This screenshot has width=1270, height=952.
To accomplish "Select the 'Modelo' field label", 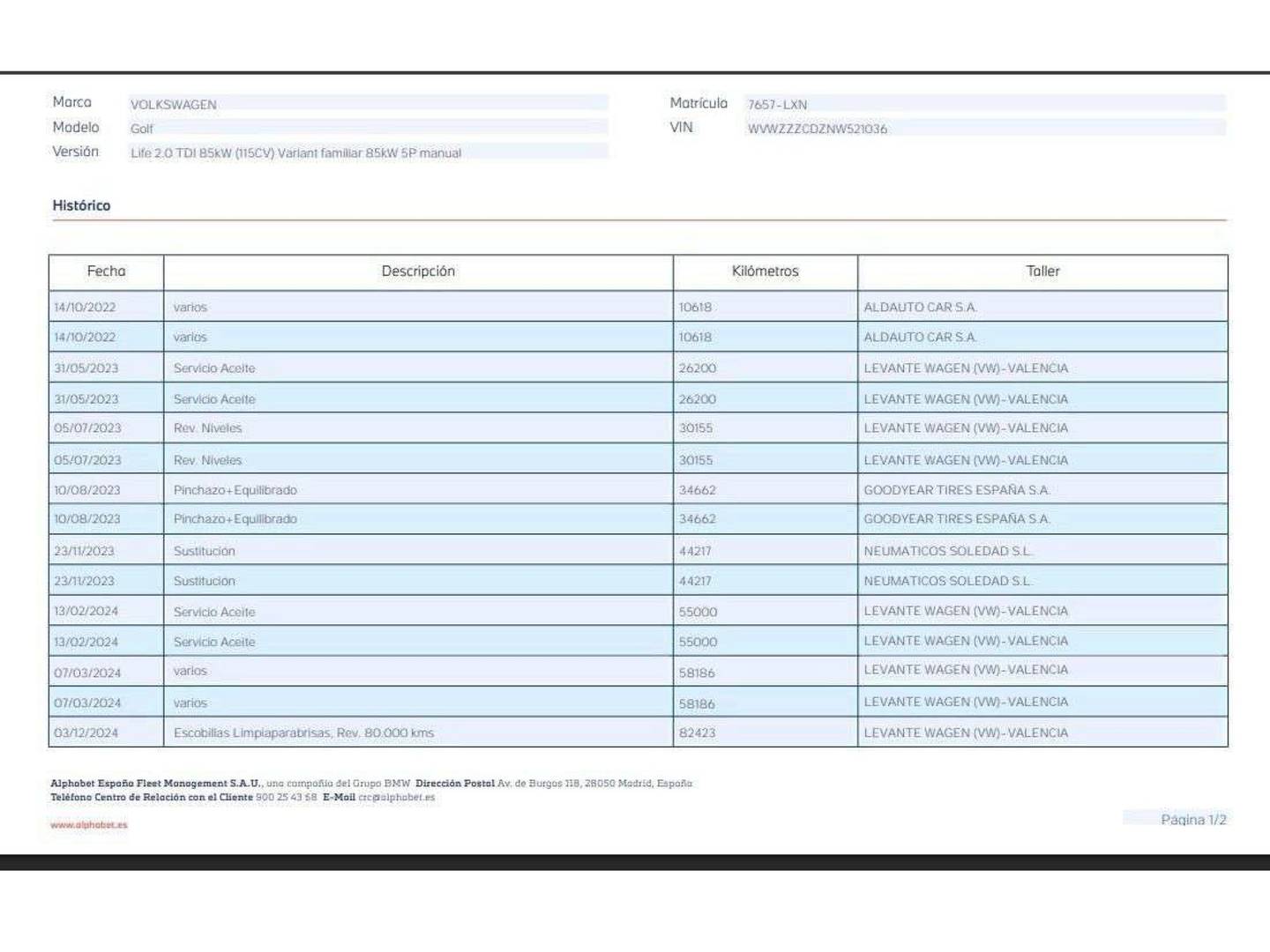I will point(76,127).
